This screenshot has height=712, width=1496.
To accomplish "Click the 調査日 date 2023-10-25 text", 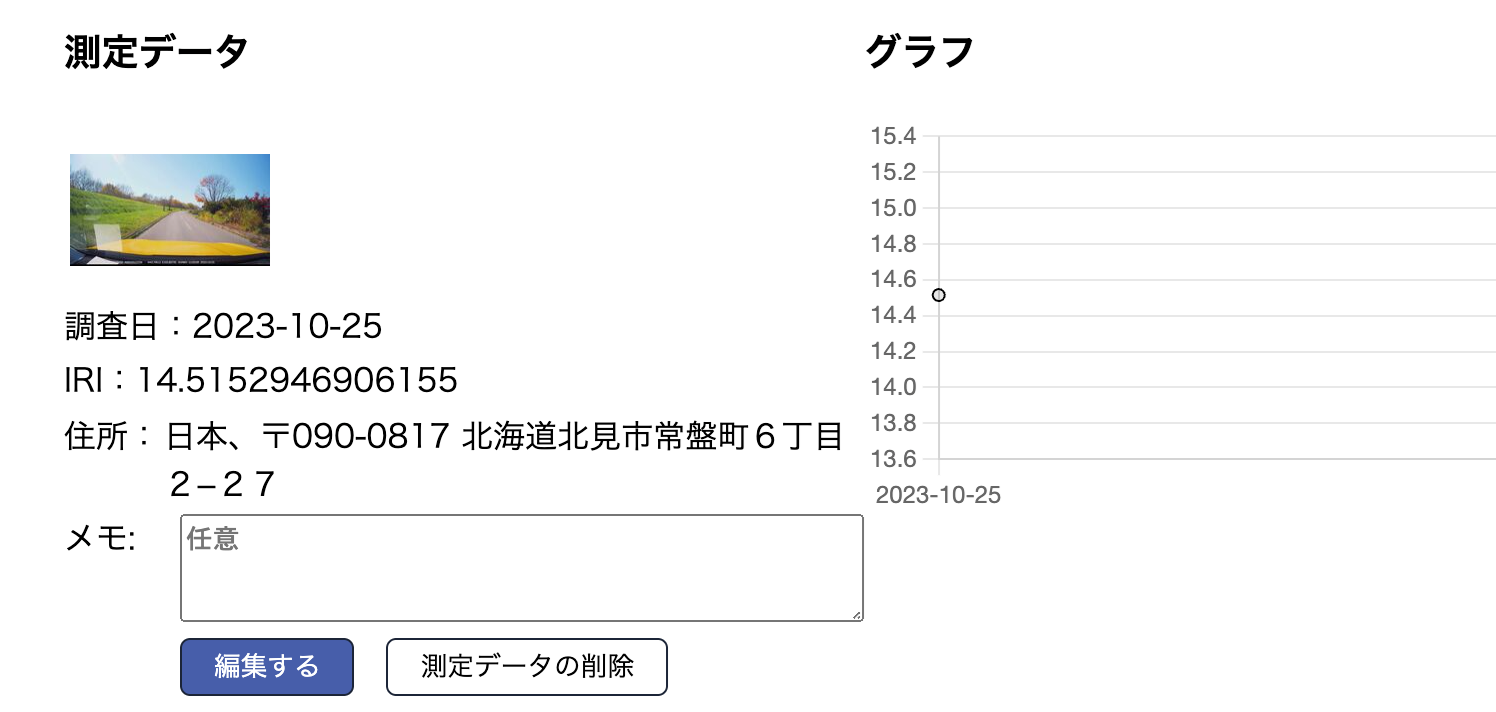I will pos(287,326).
